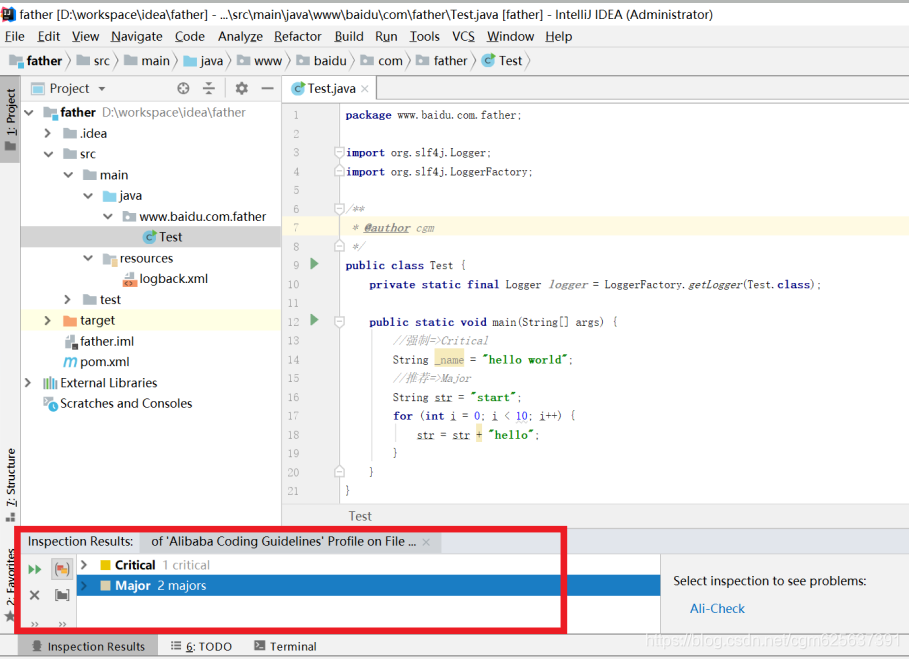Close the Alibaba Coding Guidelines inspection tab
909x659 pixels.
click(x=426, y=542)
